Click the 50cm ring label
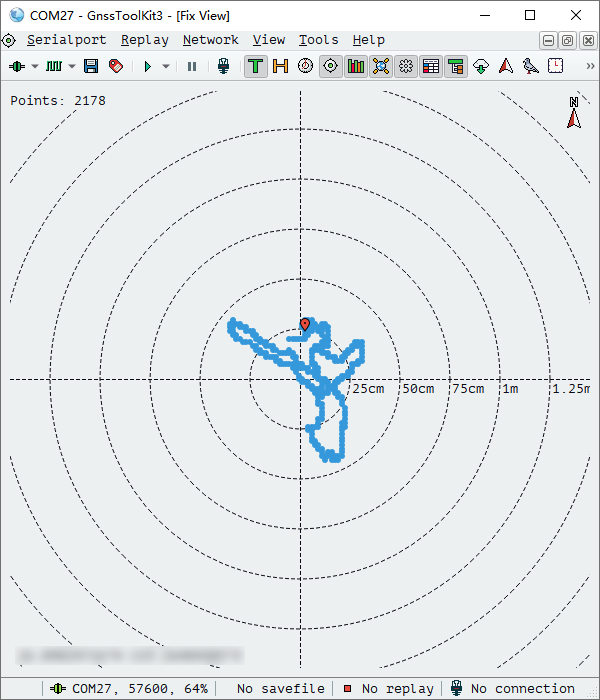 [x=418, y=389]
